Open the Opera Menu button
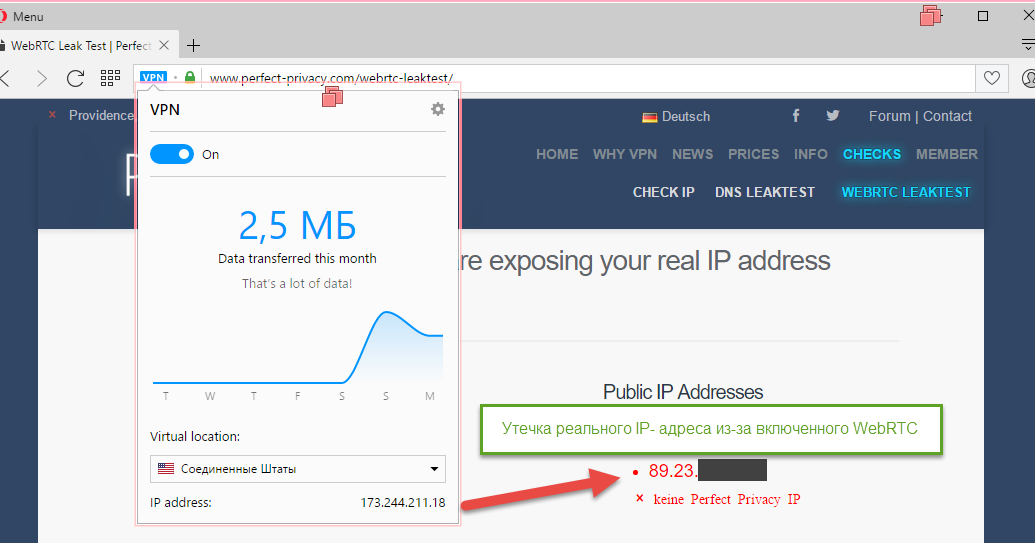The height and width of the screenshot is (543, 1035). click(x=22, y=16)
